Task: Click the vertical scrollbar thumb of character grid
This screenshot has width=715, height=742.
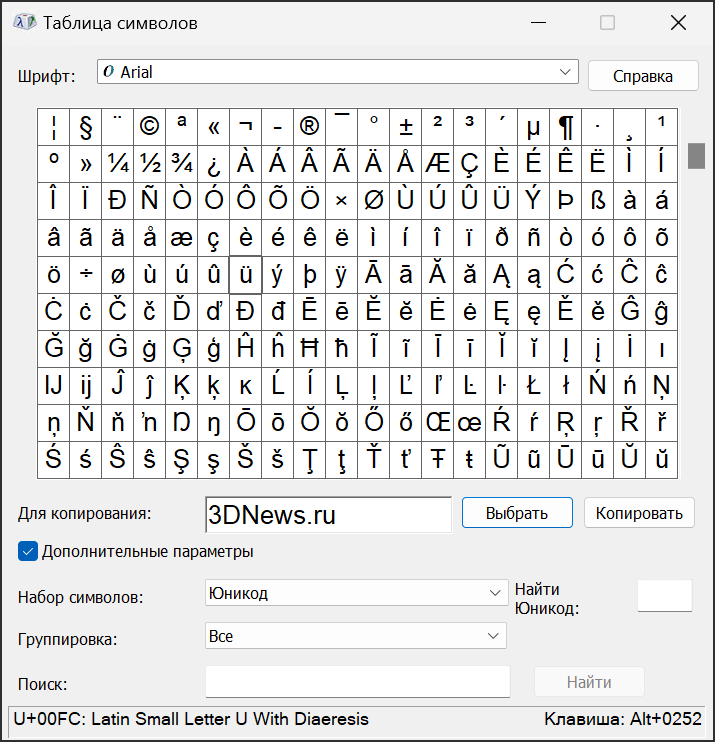Action: tap(696, 156)
